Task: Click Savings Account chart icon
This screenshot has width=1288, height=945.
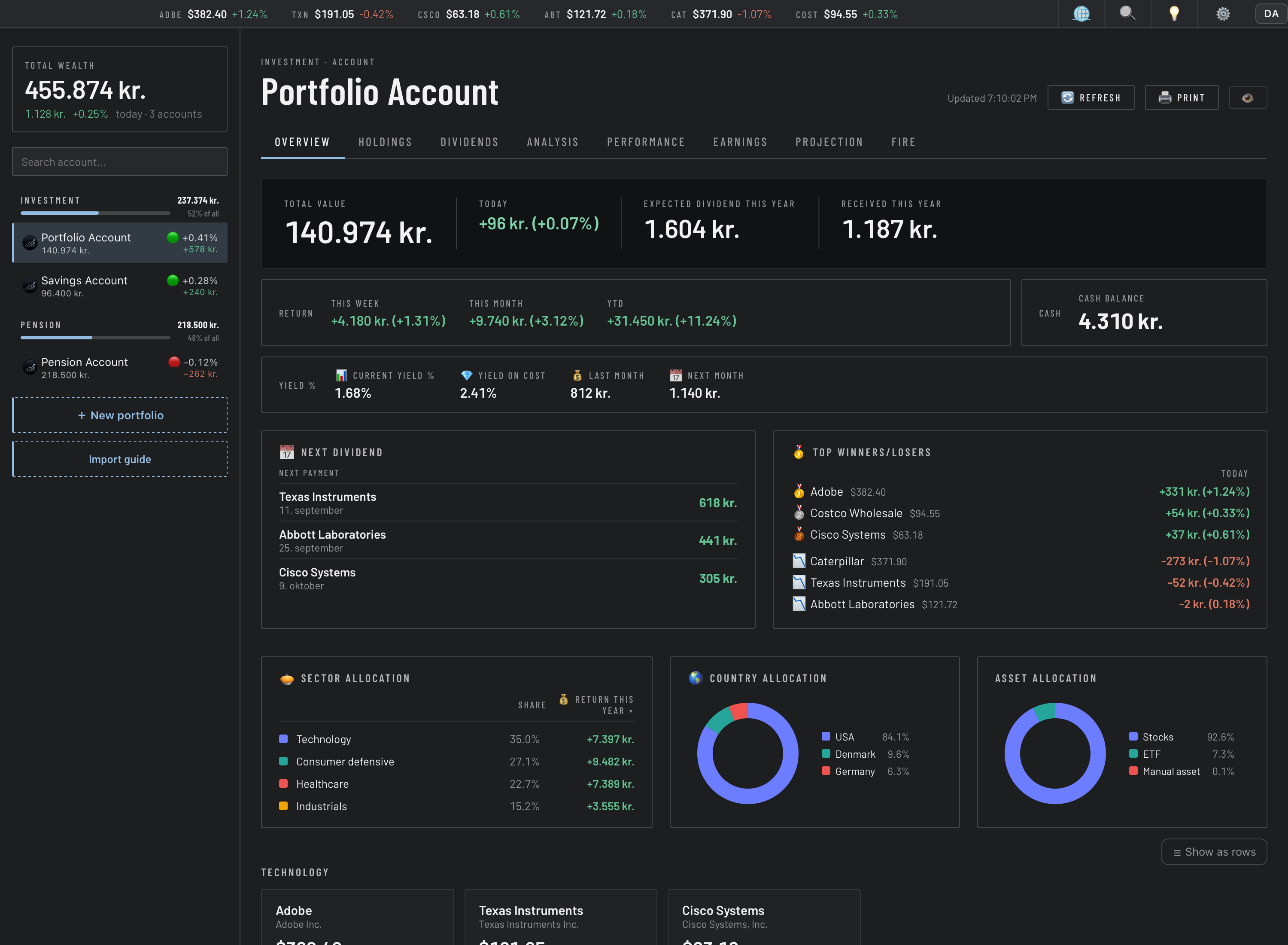Action: [30, 286]
